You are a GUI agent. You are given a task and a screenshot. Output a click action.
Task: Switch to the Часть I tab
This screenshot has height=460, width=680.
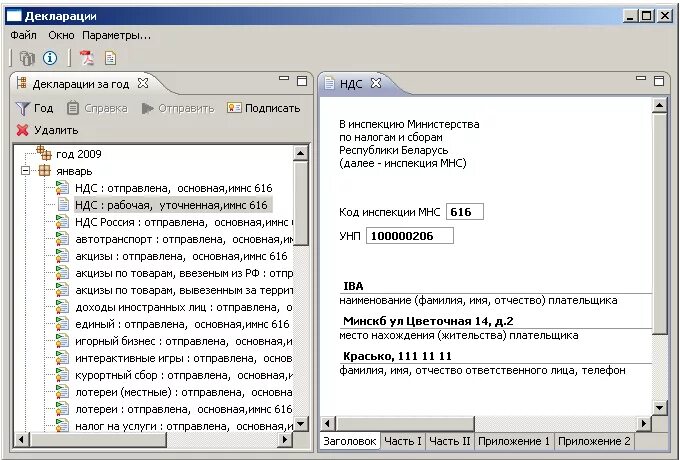click(403, 441)
